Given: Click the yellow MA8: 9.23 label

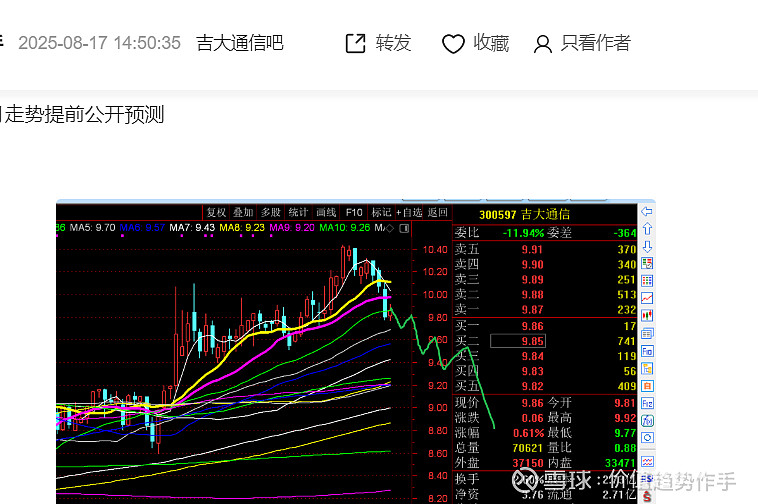Looking at the screenshot, I should tap(242, 228).
